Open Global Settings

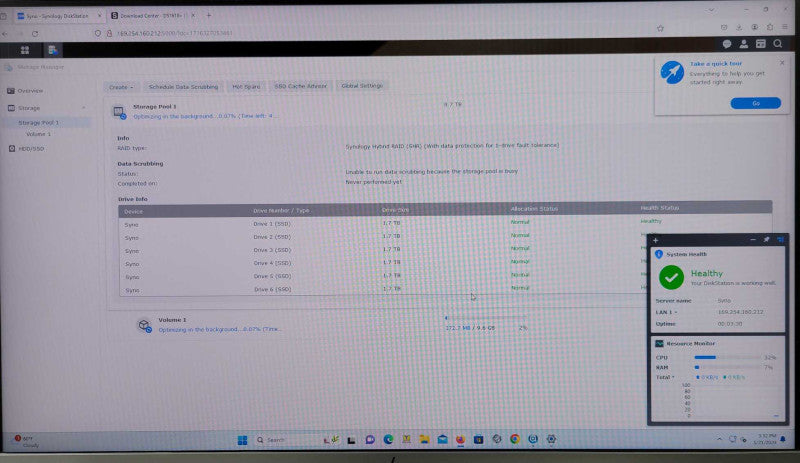coord(362,85)
